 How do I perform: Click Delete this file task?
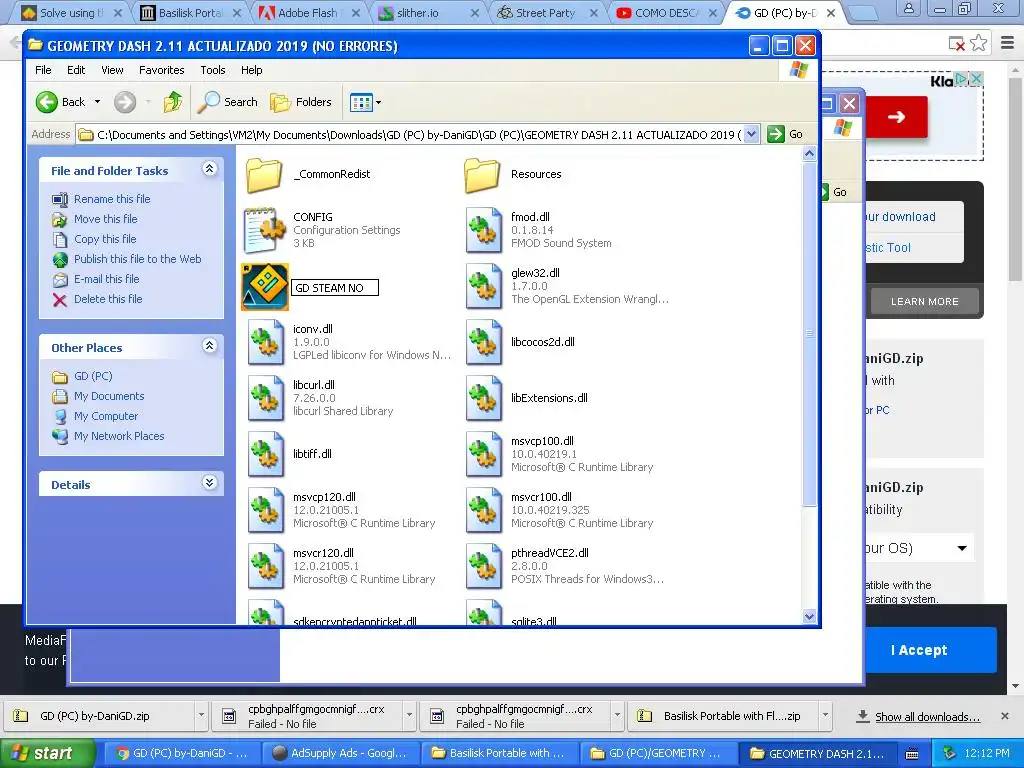coord(108,299)
